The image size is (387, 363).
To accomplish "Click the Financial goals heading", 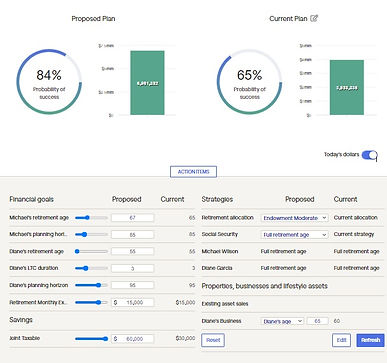I will coord(31,199).
